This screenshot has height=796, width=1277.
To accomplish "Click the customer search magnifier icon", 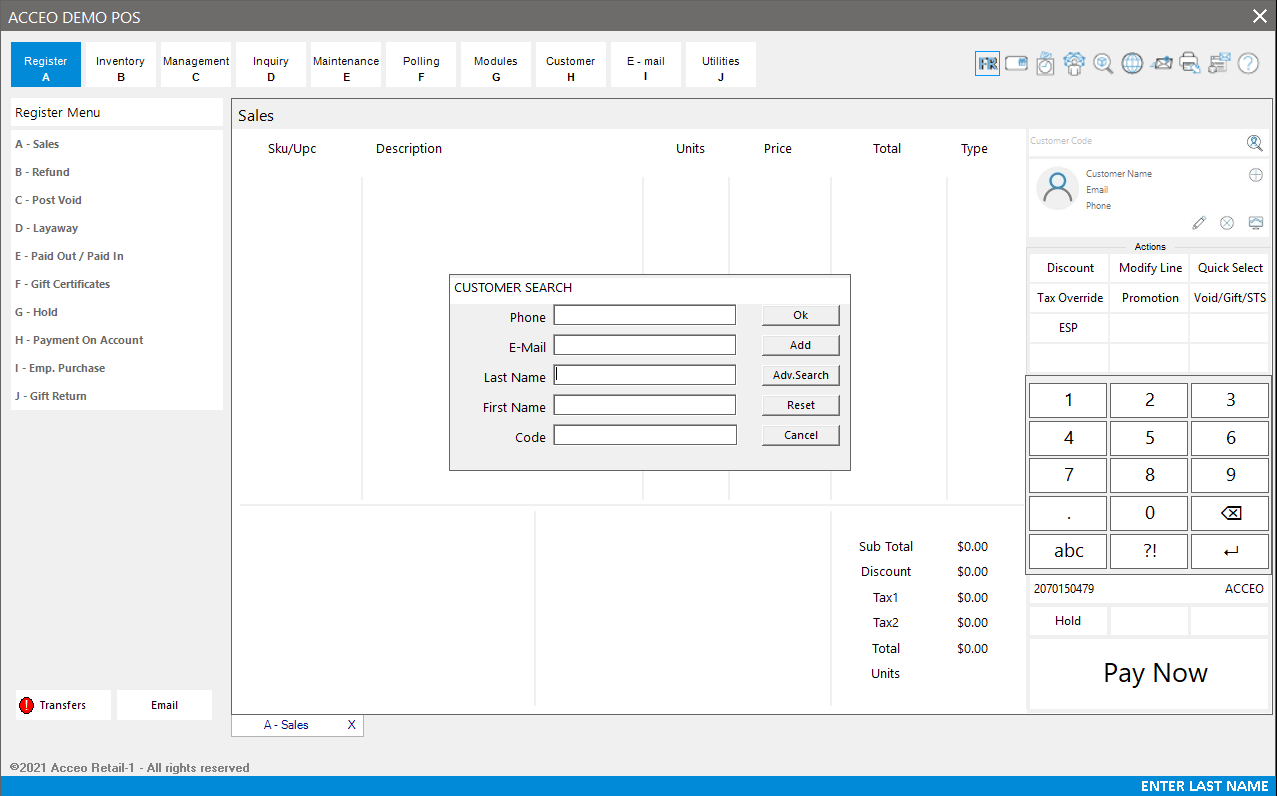I will 1254,143.
